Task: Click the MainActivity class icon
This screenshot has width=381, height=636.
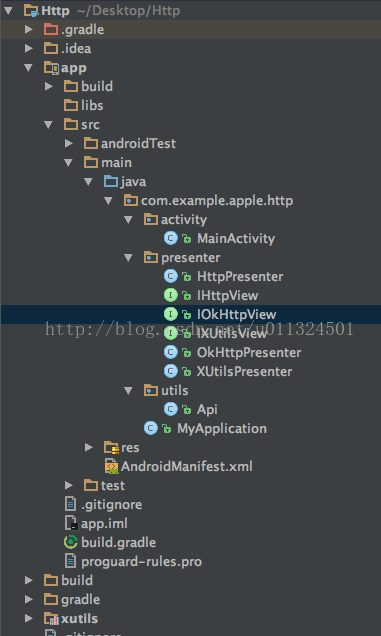Action: coord(171,238)
